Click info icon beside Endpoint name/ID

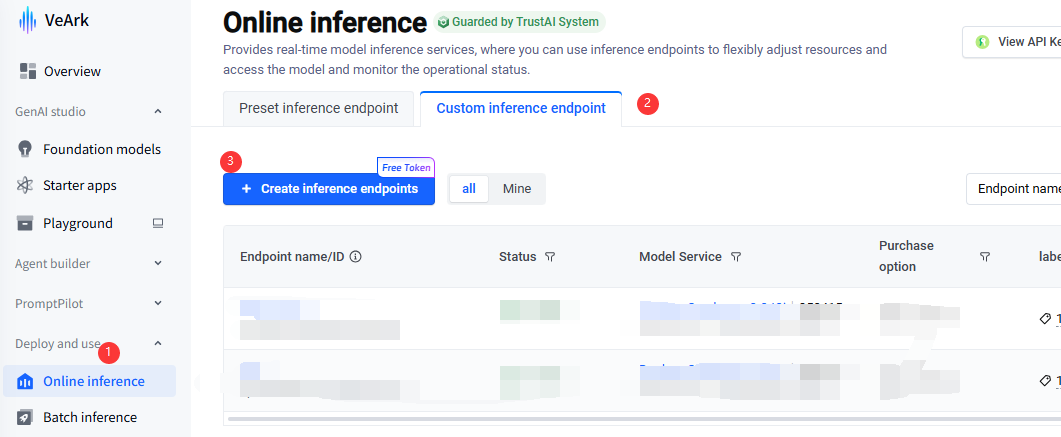click(355, 257)
